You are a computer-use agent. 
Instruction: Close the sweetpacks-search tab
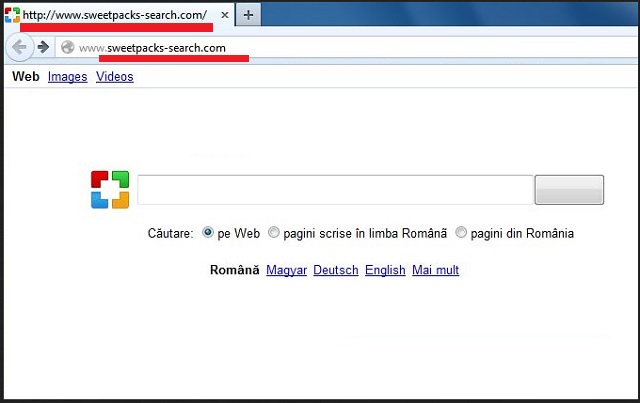point(224,15)
